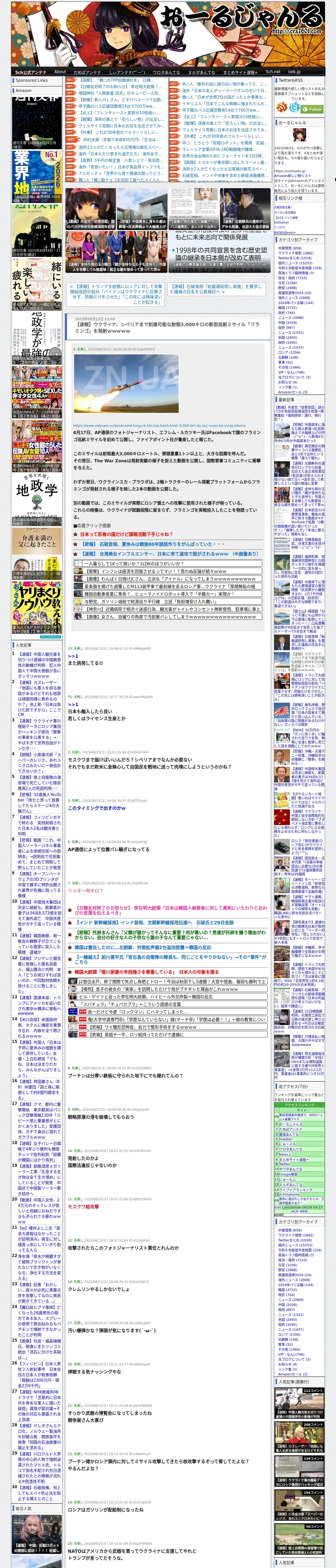
Task: Open 5ch公式アンテナ in navigation bar
Action: tap(31, 72)
